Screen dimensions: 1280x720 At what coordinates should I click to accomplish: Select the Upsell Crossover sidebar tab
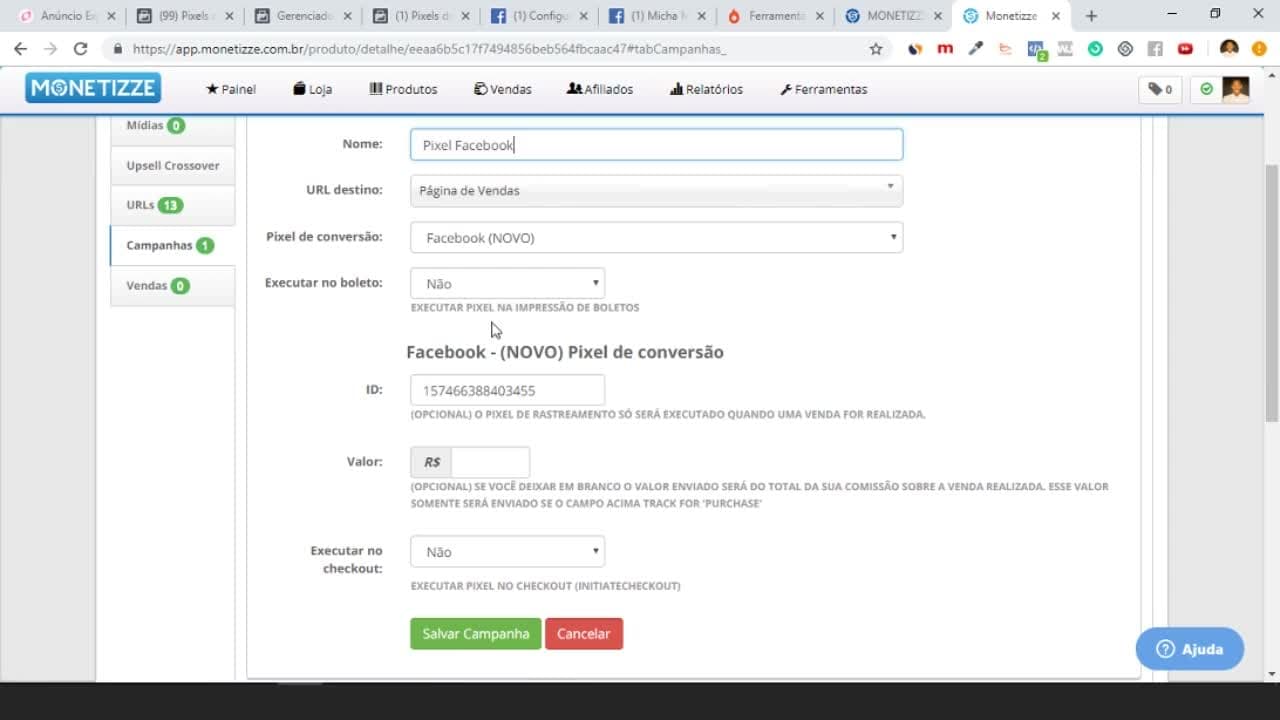172,165
